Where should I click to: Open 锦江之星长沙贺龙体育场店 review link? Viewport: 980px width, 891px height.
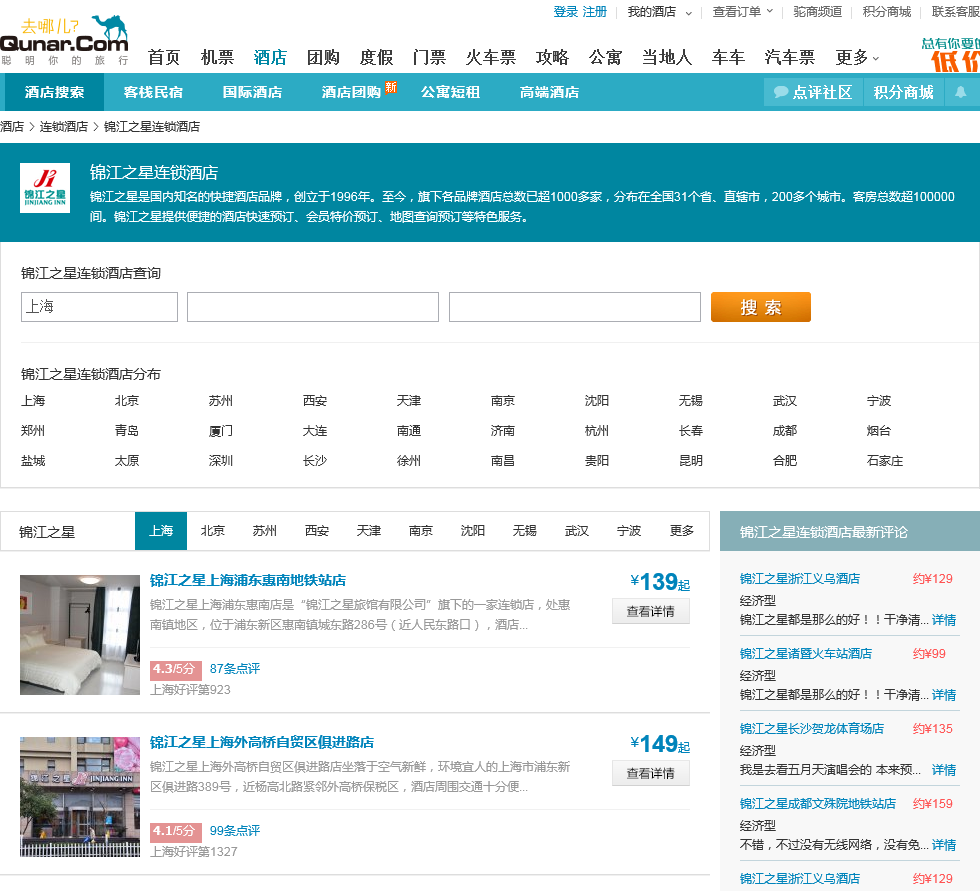click(812, 729)
